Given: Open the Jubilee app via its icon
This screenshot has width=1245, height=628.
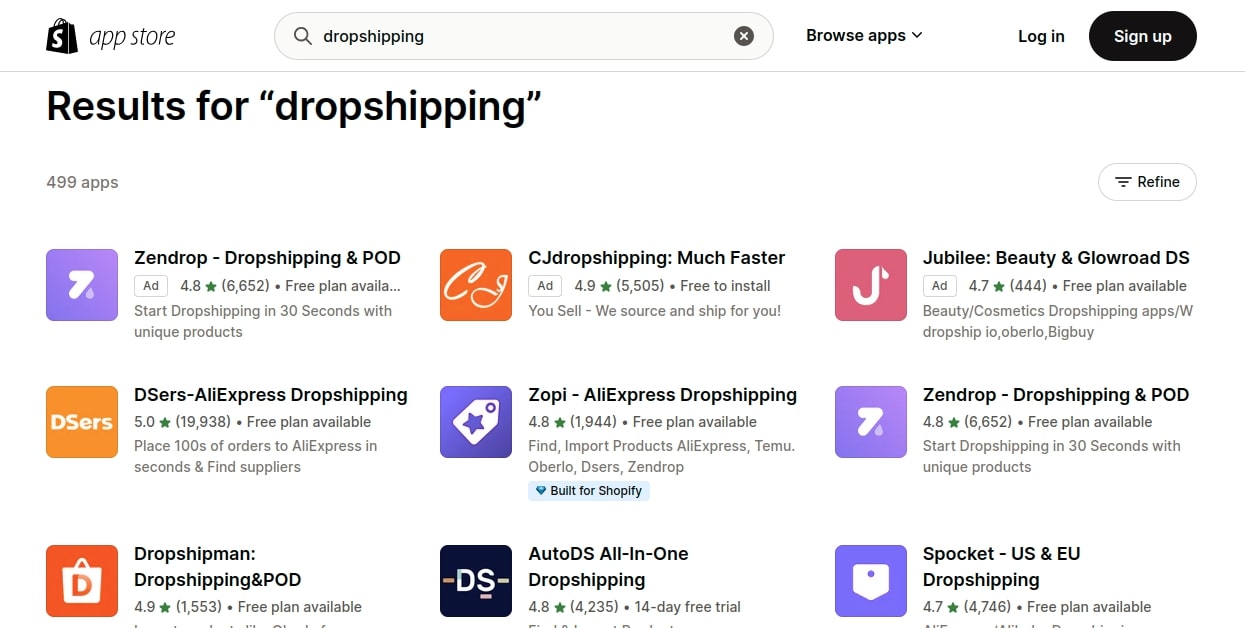Looking at the screenshot, I should pos(869,285).
